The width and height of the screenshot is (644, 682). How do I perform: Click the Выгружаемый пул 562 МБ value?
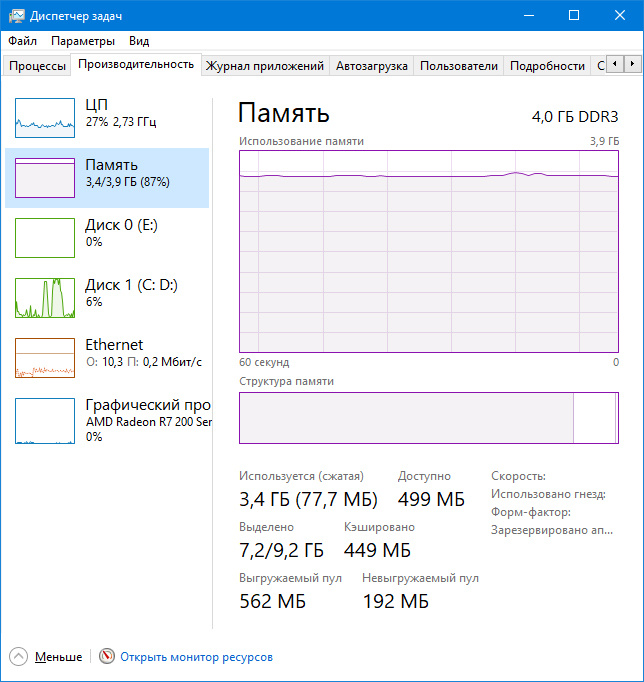[272, 602]
